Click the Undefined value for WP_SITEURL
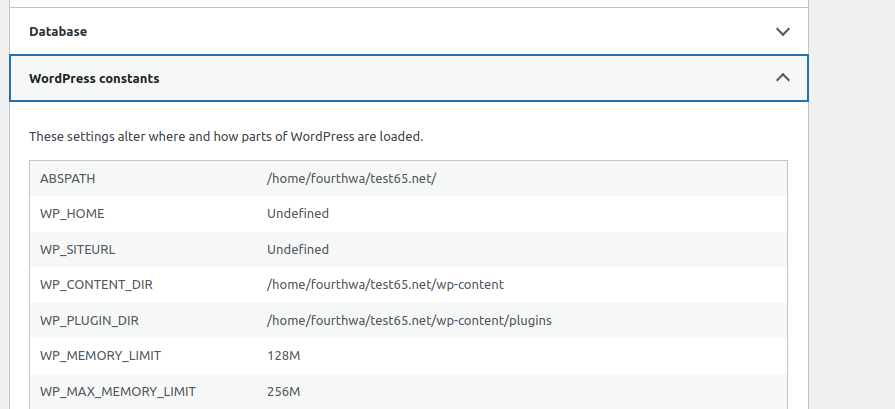Image resolution: width=895 pixels, height=409 pixels. tap(298, 249)
